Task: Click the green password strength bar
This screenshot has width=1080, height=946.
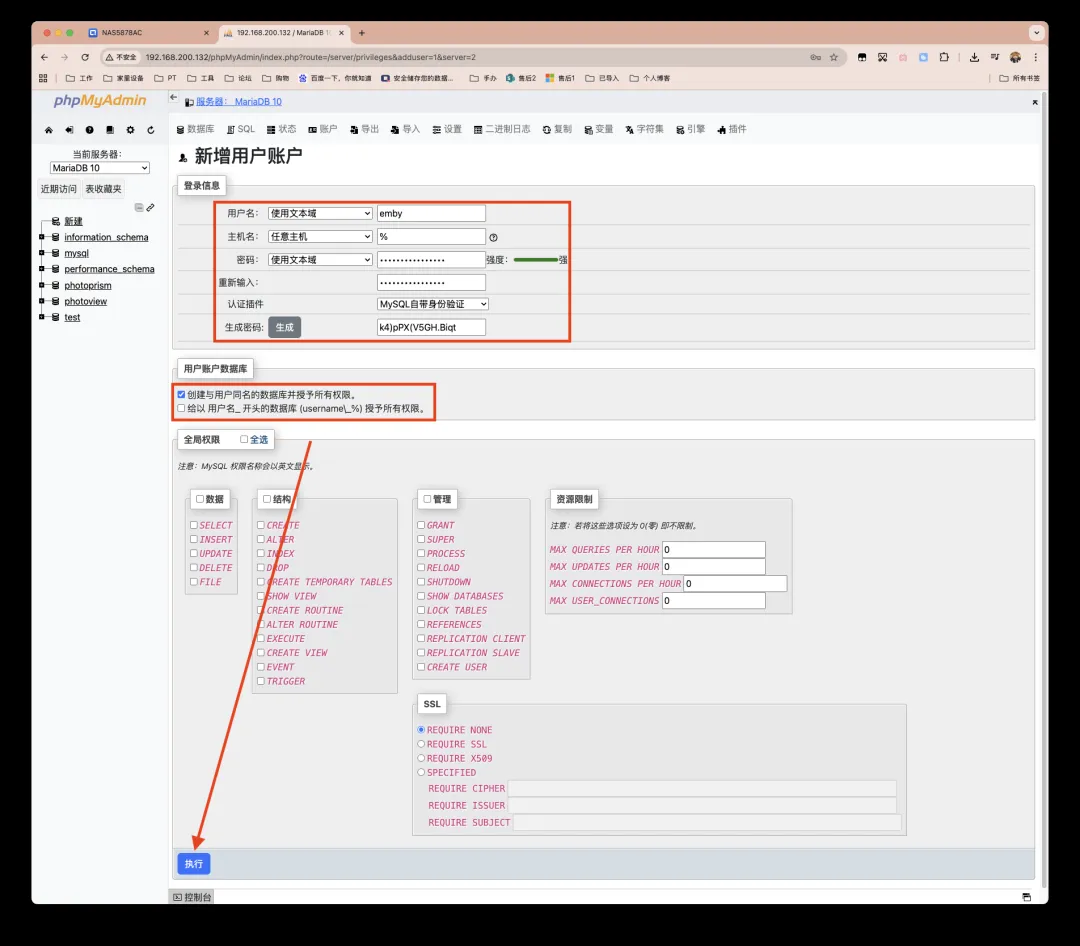Action: click(535, 260)
